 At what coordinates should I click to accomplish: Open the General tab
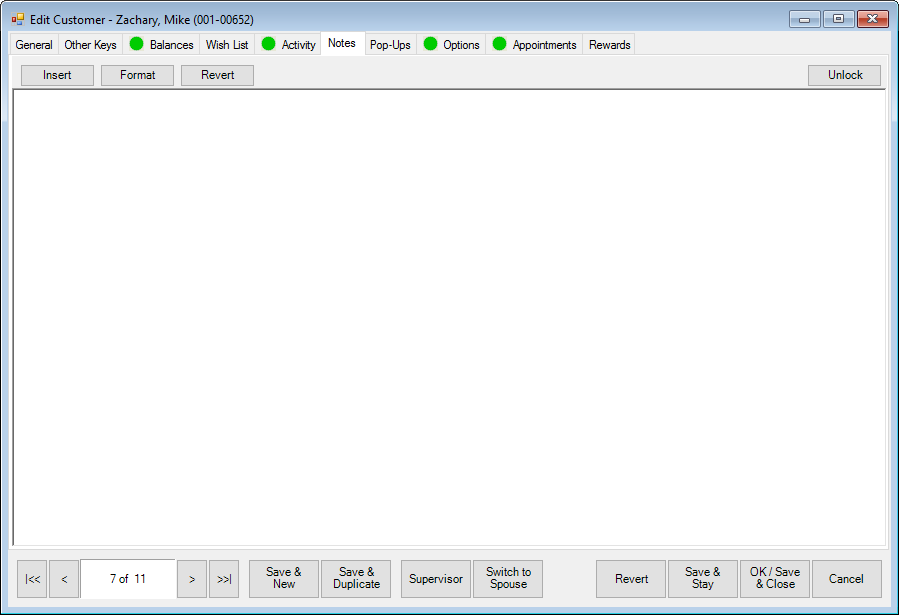[34, 45]
